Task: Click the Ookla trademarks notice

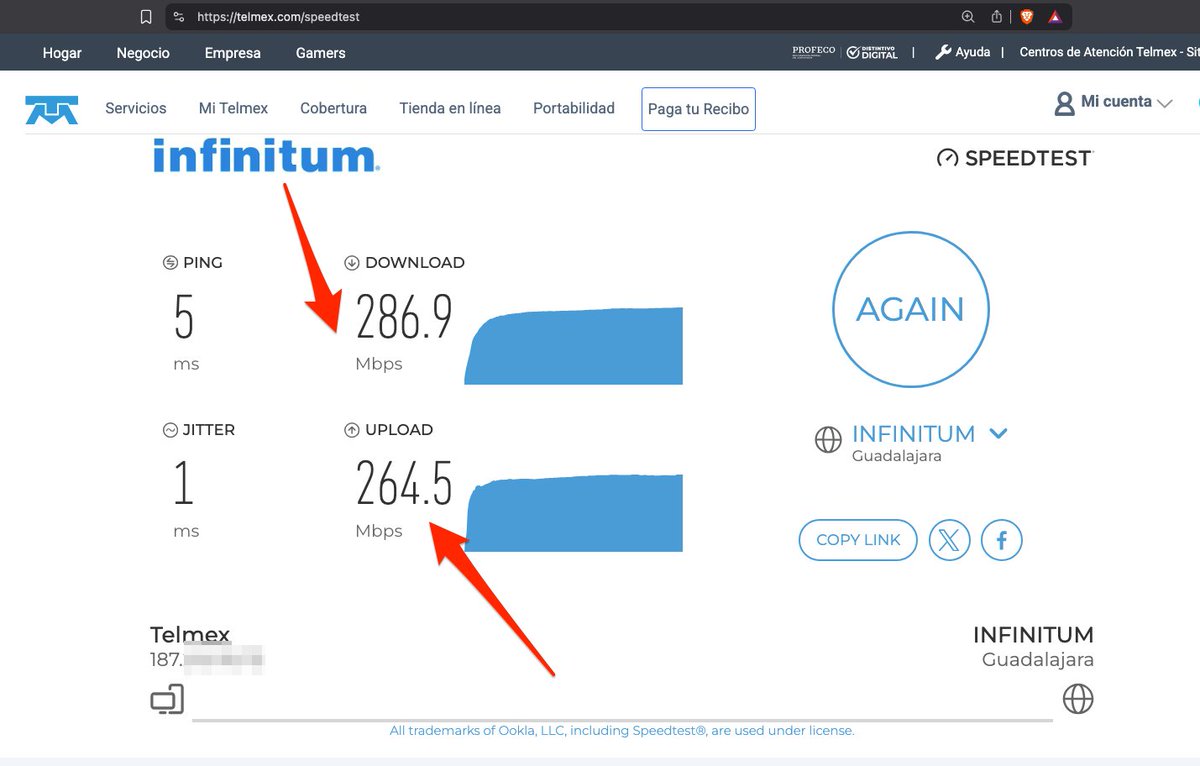Action: point(622,731)
